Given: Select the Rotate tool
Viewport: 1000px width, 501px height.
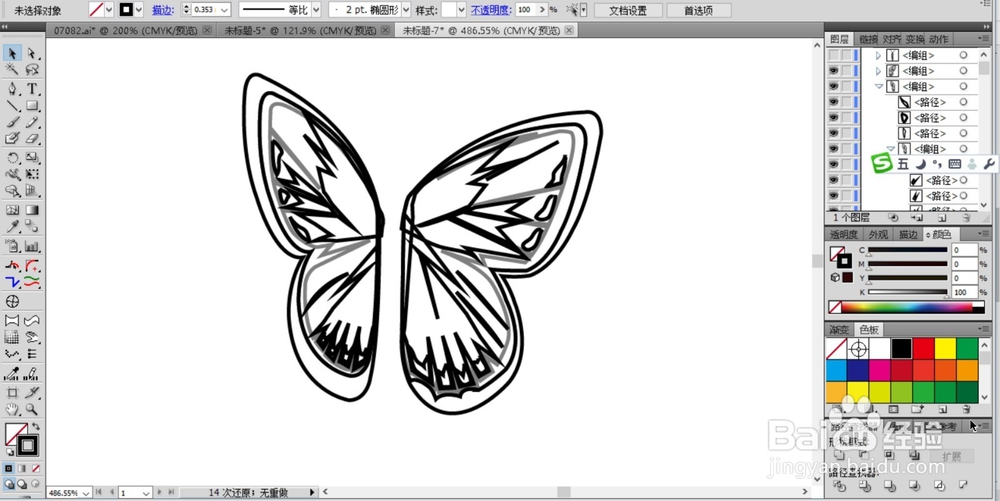Looking at the screenshot, I should [x=12, y=157].
